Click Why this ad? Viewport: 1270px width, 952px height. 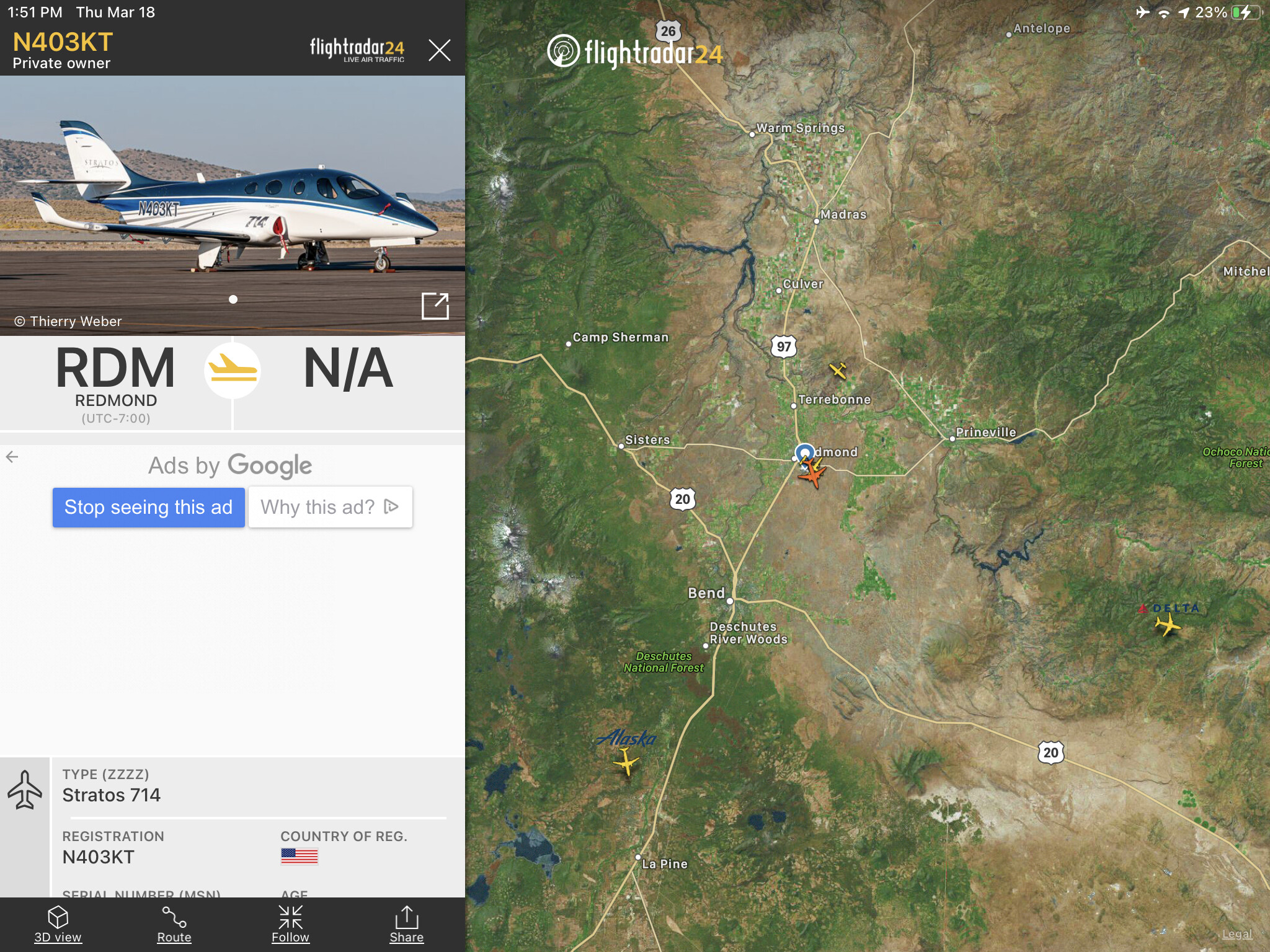click(x=331, y=507)
